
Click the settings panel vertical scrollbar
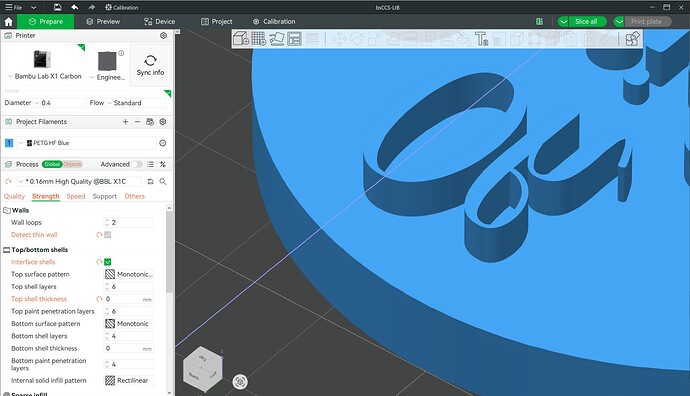(169, 253)
